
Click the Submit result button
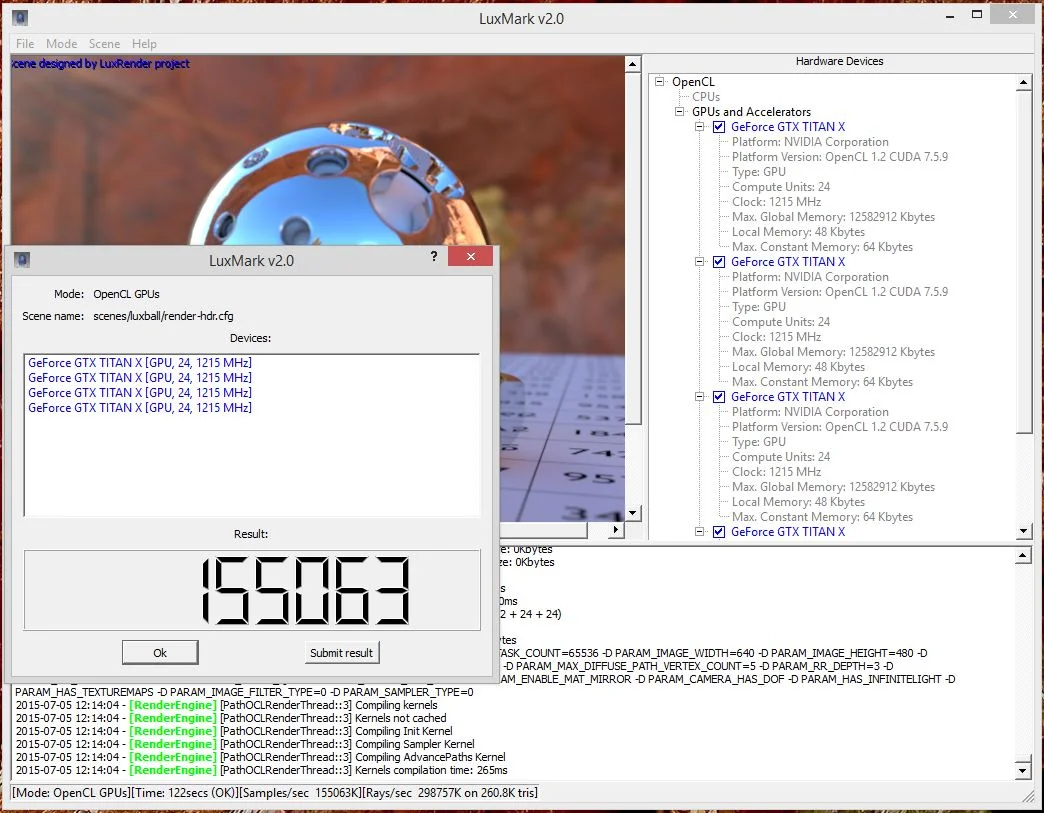click(x=342, y=653)
